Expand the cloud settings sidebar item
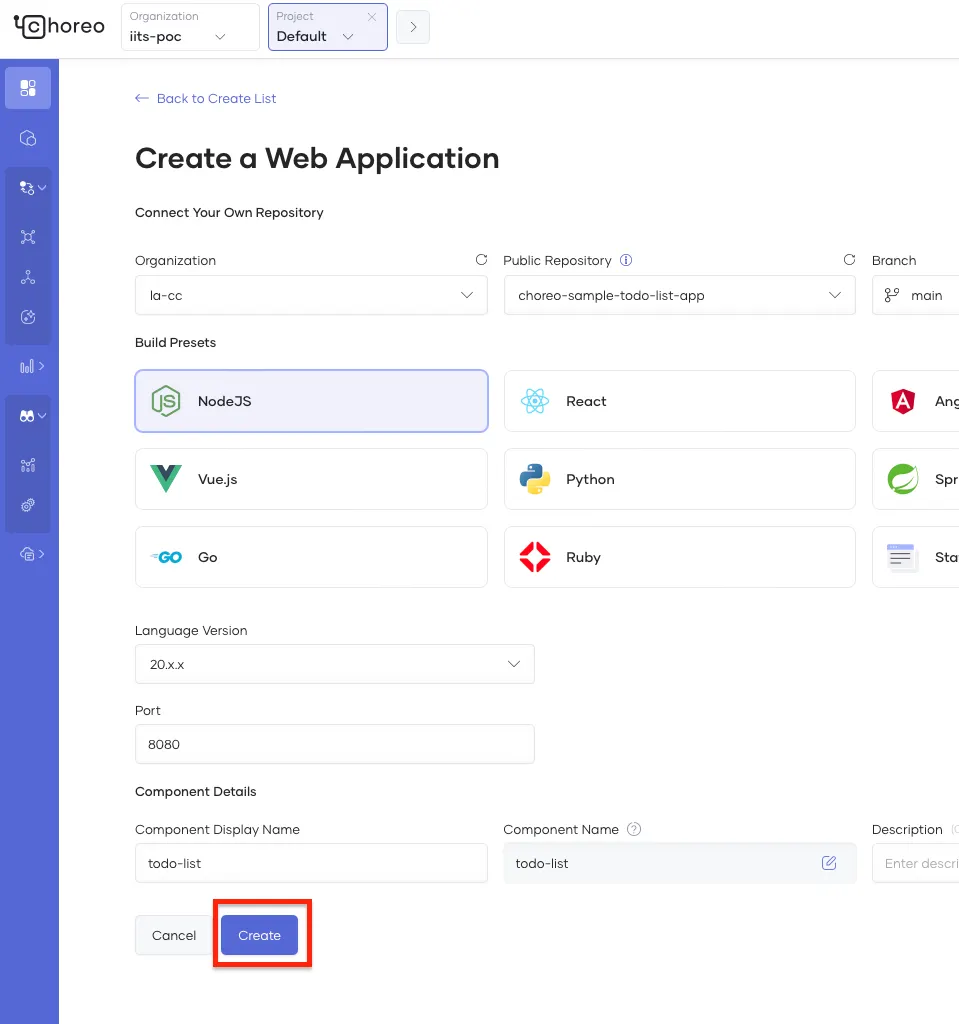This screenshot has height=1024, width=959. [x=31, y=554]
